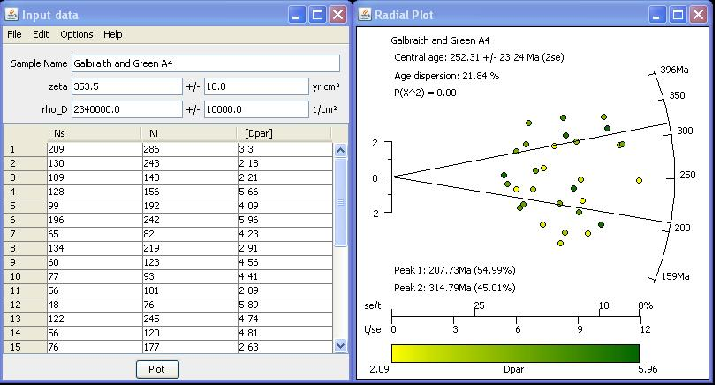This screenshot has width=715, height=385.
Task: Click the Java icon in Input data title bar
Action: point(12,15)
